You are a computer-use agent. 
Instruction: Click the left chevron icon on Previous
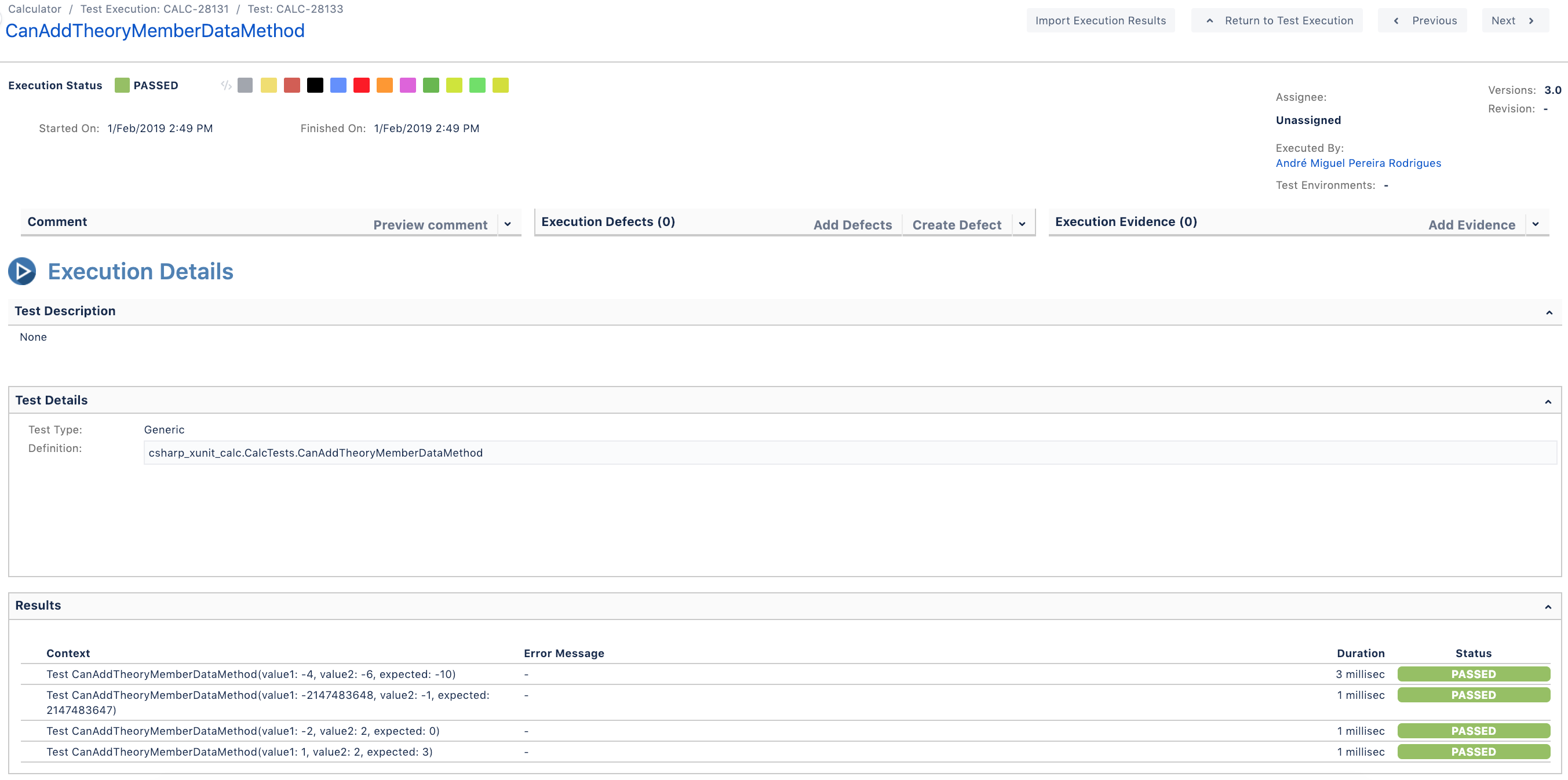pos(1396,21)
